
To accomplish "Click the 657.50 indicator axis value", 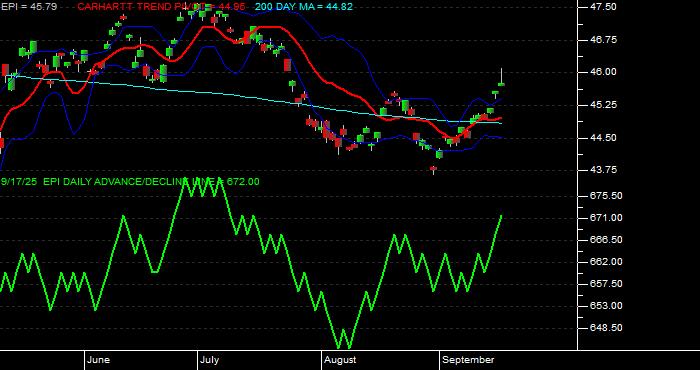I will point(605,284).
